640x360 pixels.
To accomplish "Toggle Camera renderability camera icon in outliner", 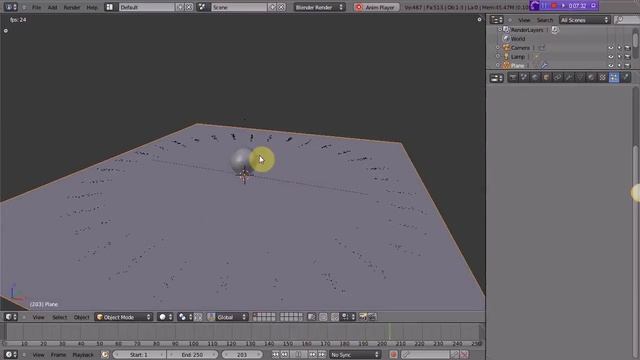I will [628, 48].
